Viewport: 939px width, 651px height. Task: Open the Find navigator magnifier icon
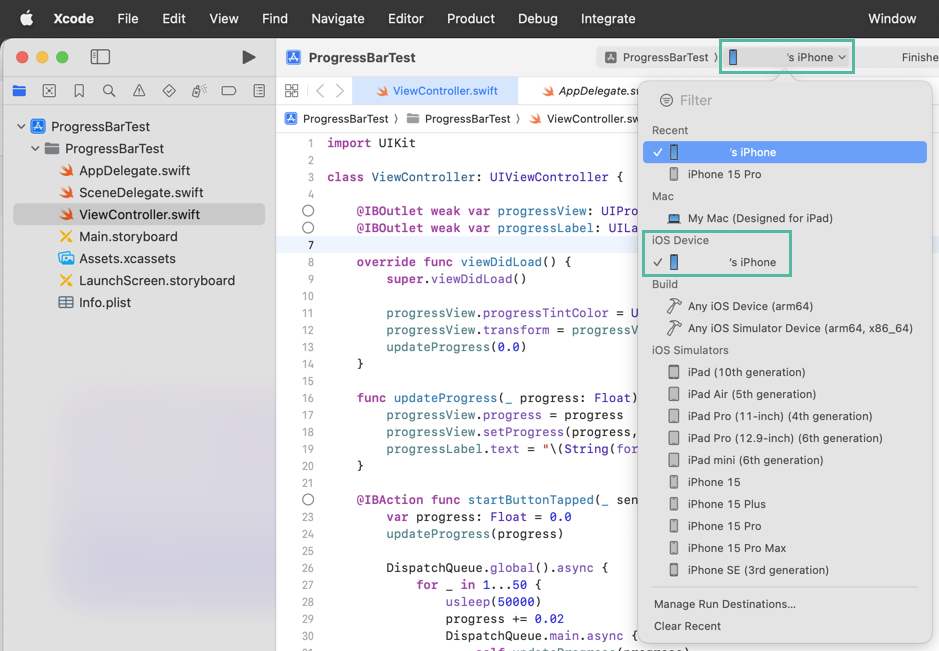[108, 91]
